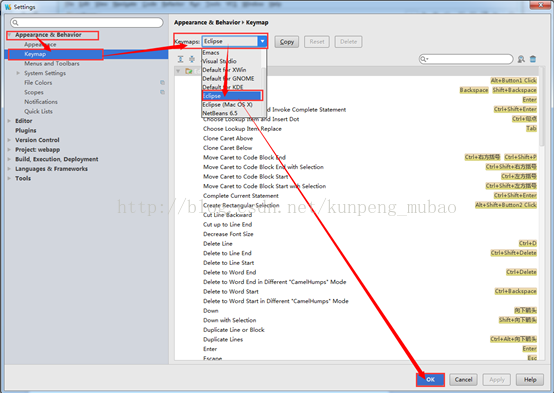Select Duplicate Line or Block action

coord(234,329)
